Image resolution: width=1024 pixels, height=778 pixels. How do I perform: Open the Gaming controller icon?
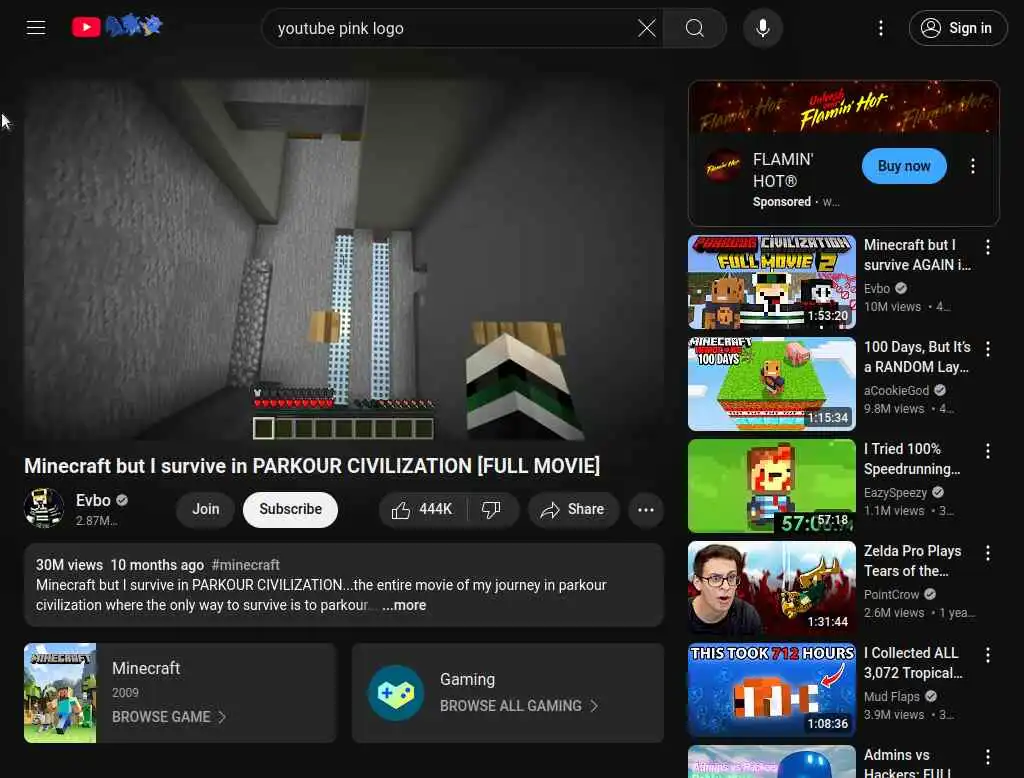[396, 693]
